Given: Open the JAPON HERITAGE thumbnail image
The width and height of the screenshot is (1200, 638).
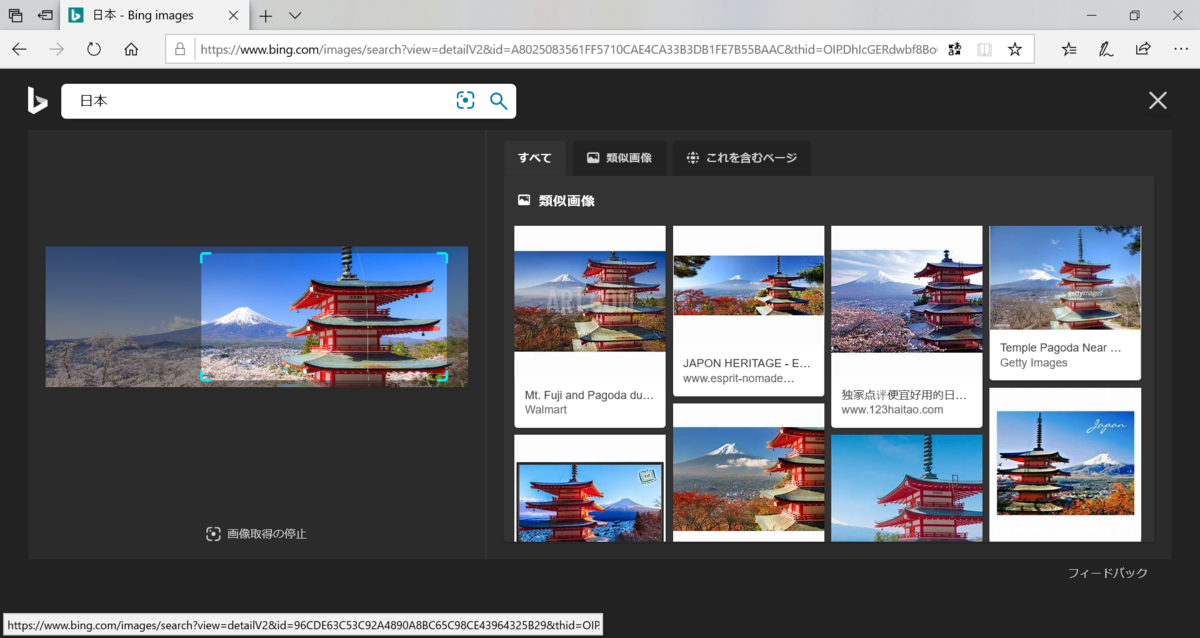Looking at the screenshot, I should tap(749, 285).
